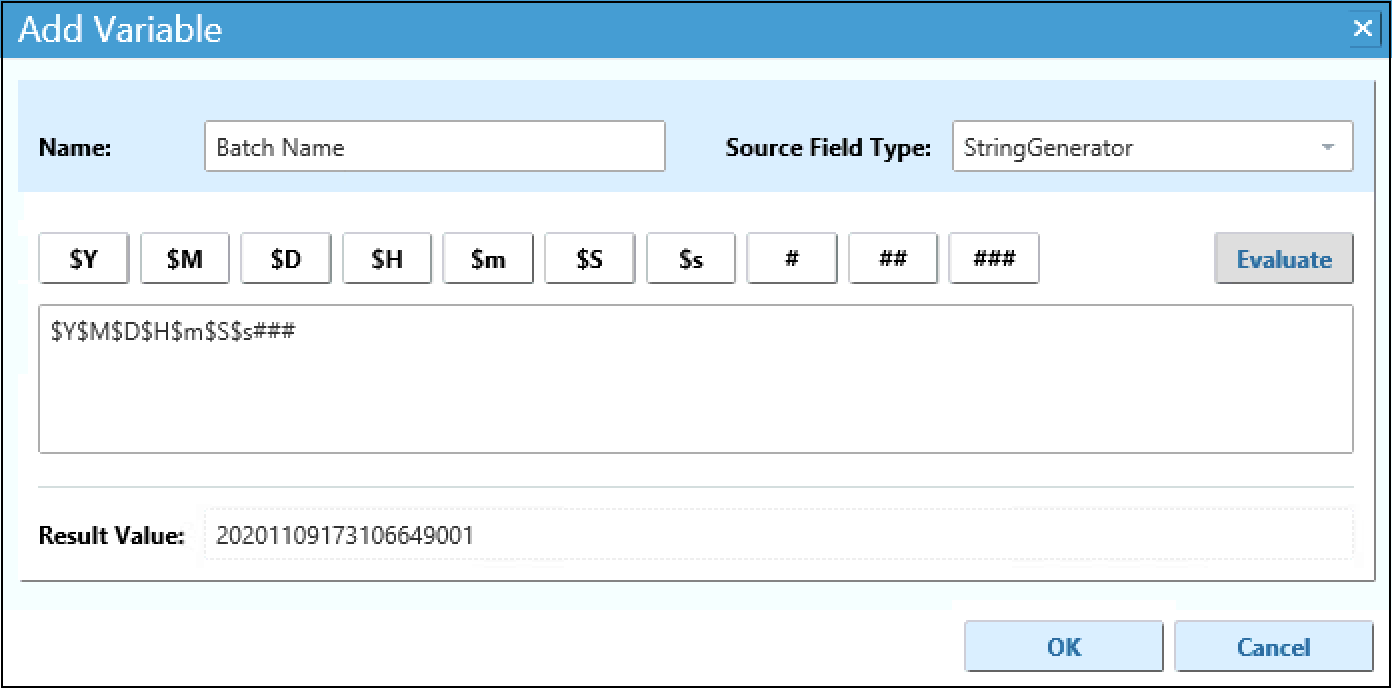Close the Add Variable dialog
Viewport: 1392px width, 690px height.
(1362, 28)
